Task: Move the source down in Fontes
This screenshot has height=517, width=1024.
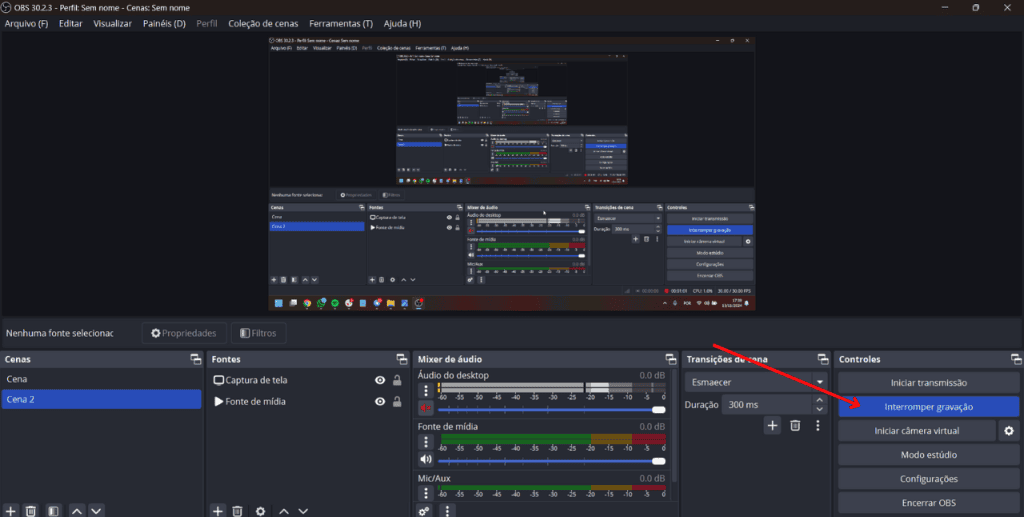Action: pyautogui.click(x=303, y=510)
